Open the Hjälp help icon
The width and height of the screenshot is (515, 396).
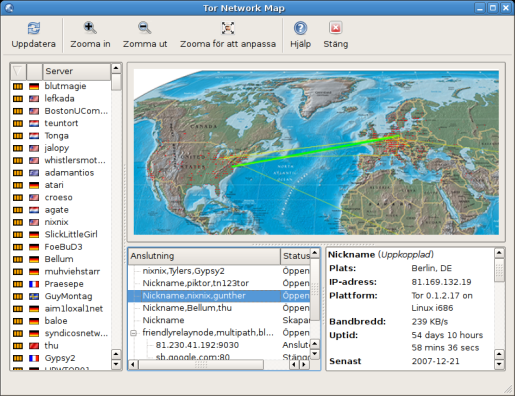tap(300, 28)
